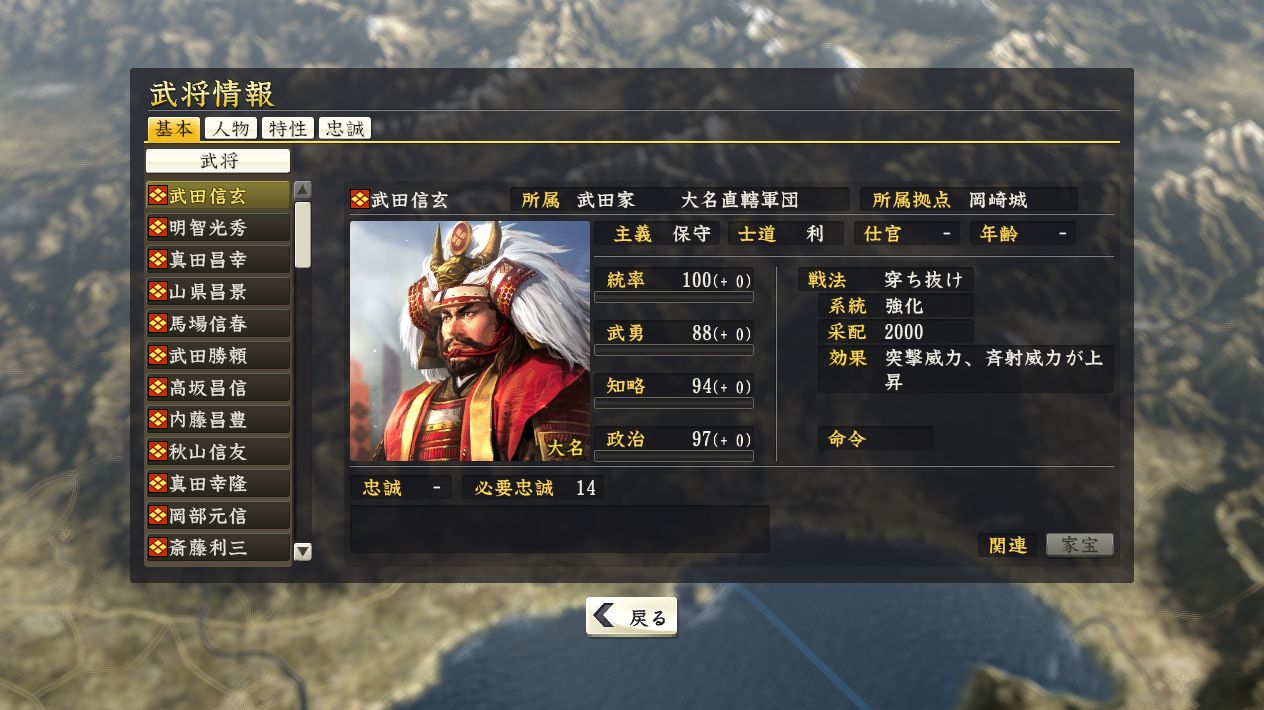Select 高坂昌信 in the officer list
Image resolution: width=1264 pixels, height=710 pixels.
click(218, 387)
